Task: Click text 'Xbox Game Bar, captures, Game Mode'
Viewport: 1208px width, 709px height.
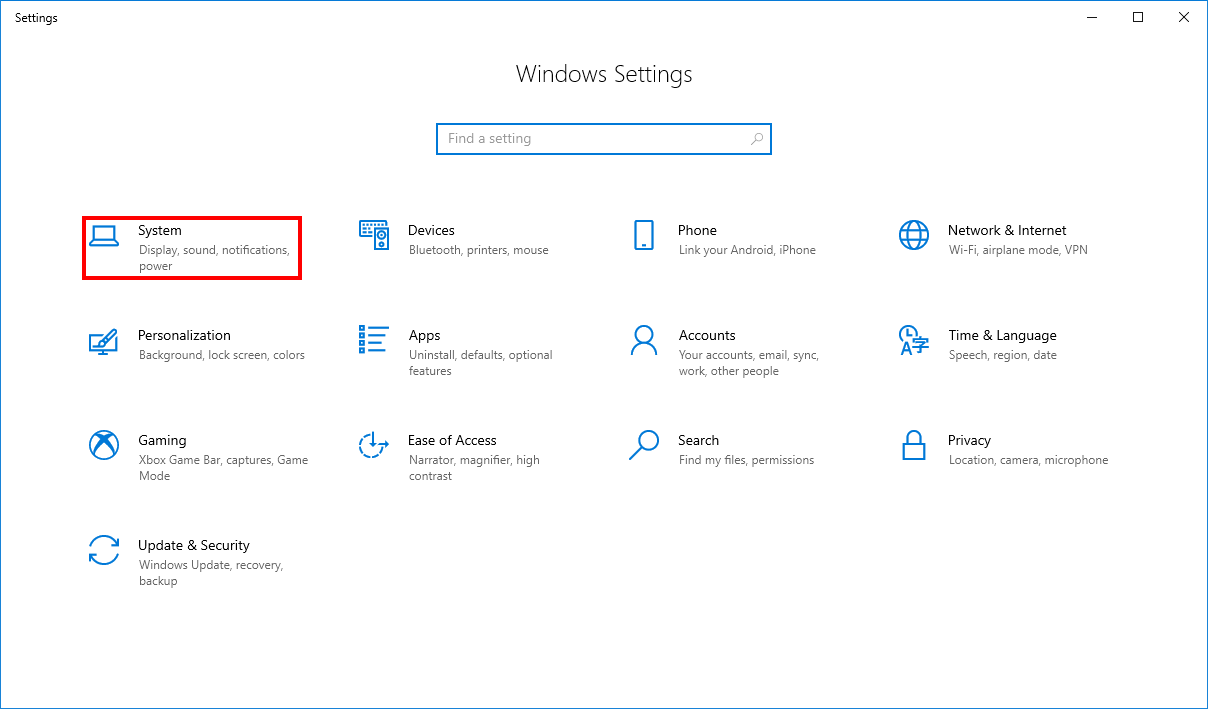Action: coord(224,468)
